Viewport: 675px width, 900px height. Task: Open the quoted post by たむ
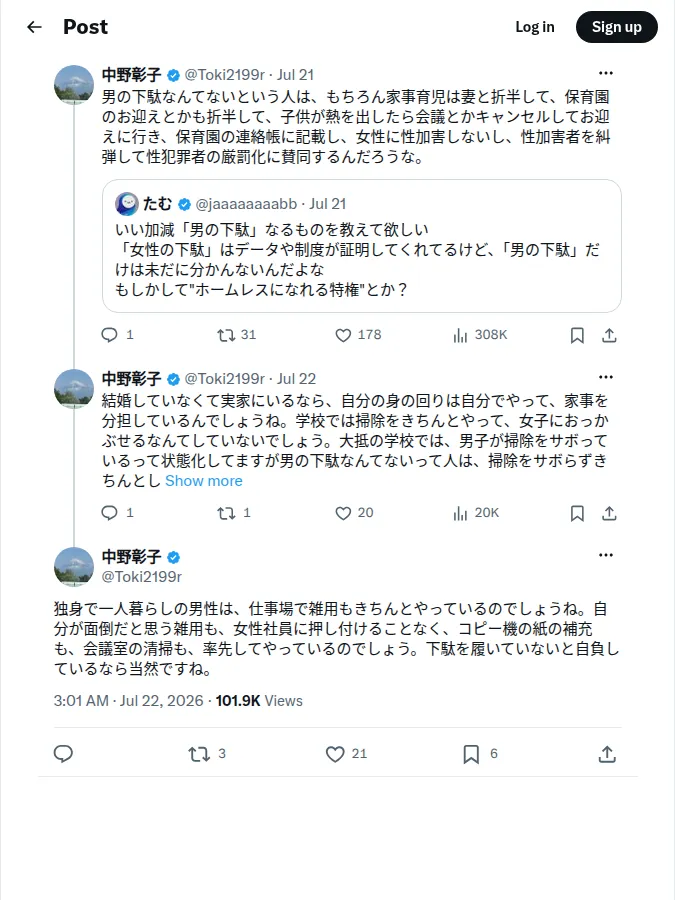[x=362, y=246]
